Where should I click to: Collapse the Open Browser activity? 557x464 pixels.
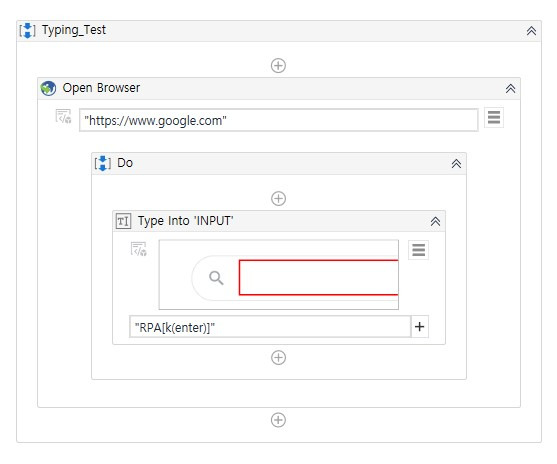point(510,88)
